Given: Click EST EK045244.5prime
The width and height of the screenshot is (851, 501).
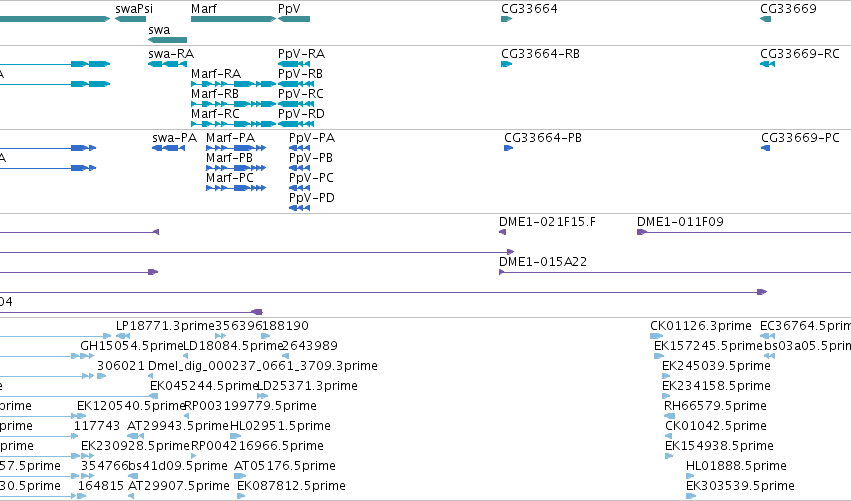Looking at the screenshot, I should pos(204,386).
